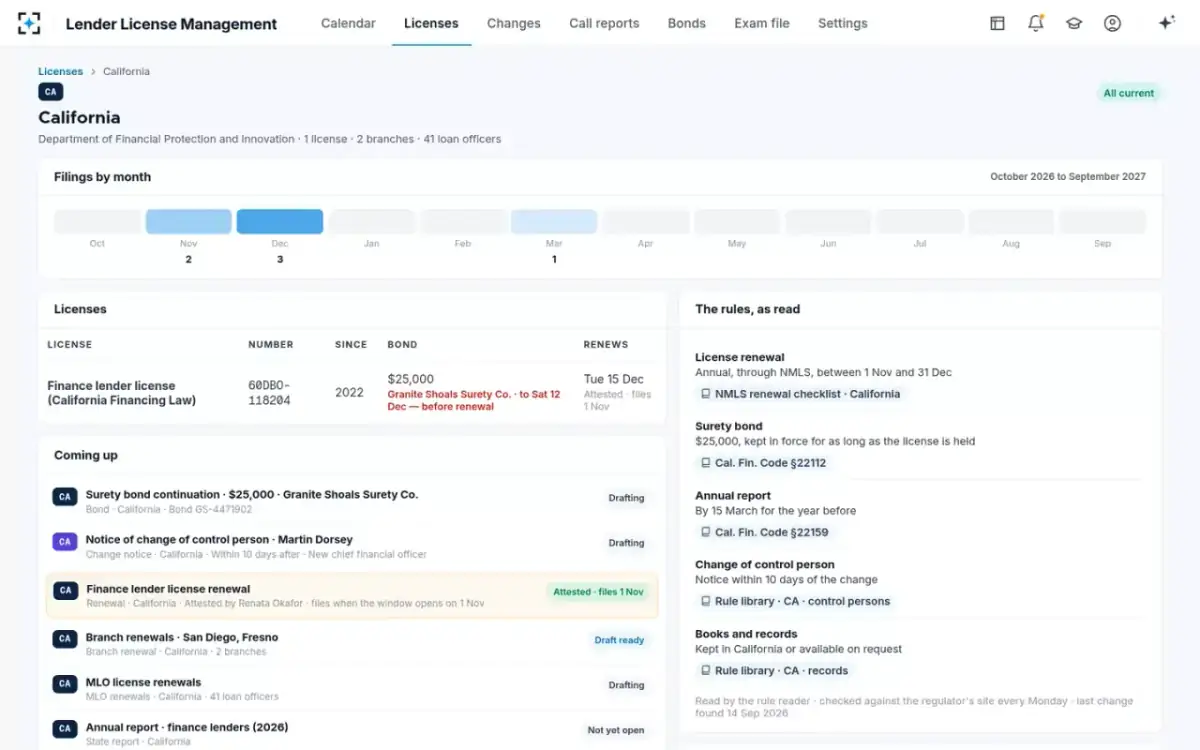Click the 2022 since-year cell
Viewport: 1200px width, 750px height.
click(x=349, y=392)
